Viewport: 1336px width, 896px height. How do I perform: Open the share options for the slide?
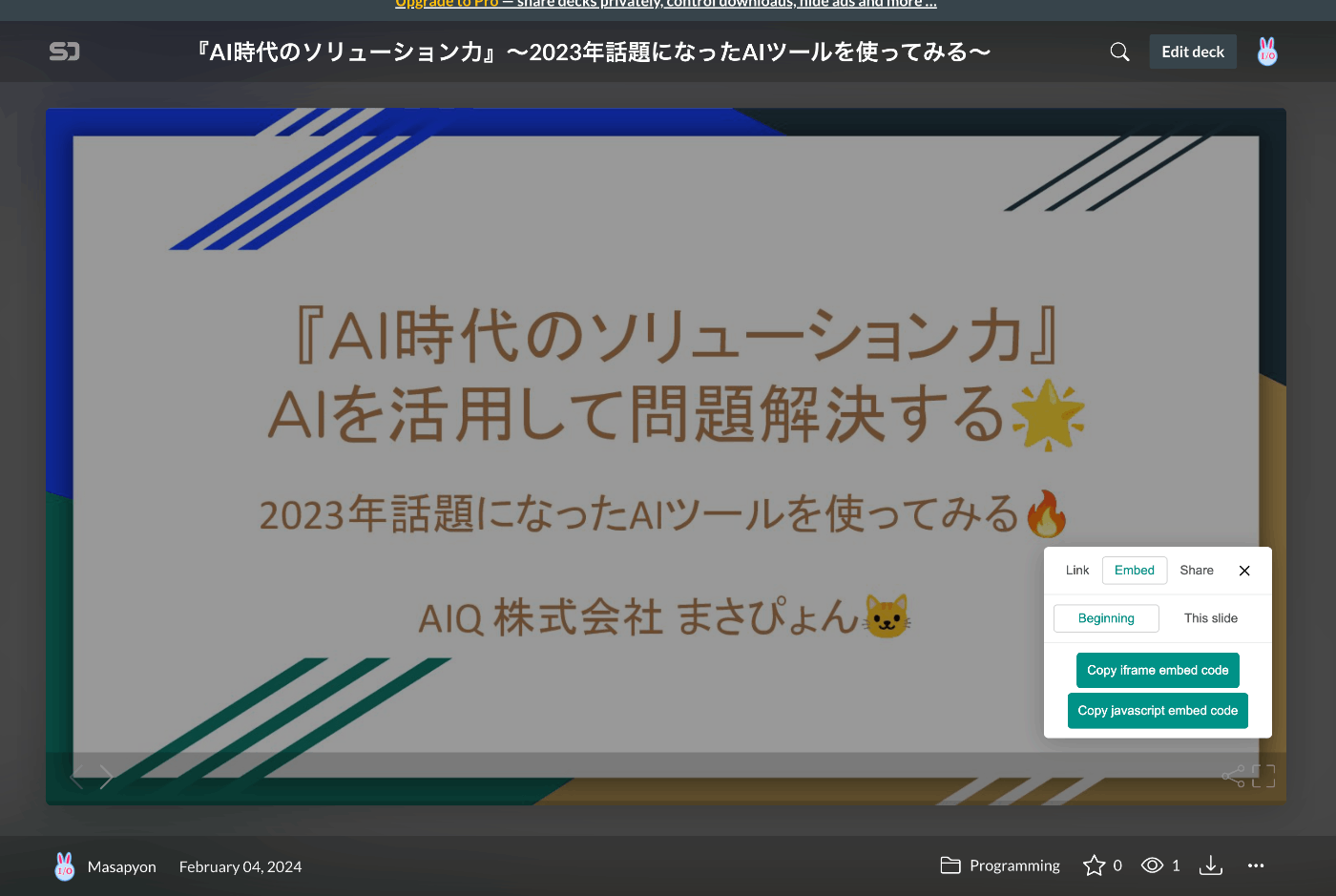pyautogui.click(x=1231, y=777)
